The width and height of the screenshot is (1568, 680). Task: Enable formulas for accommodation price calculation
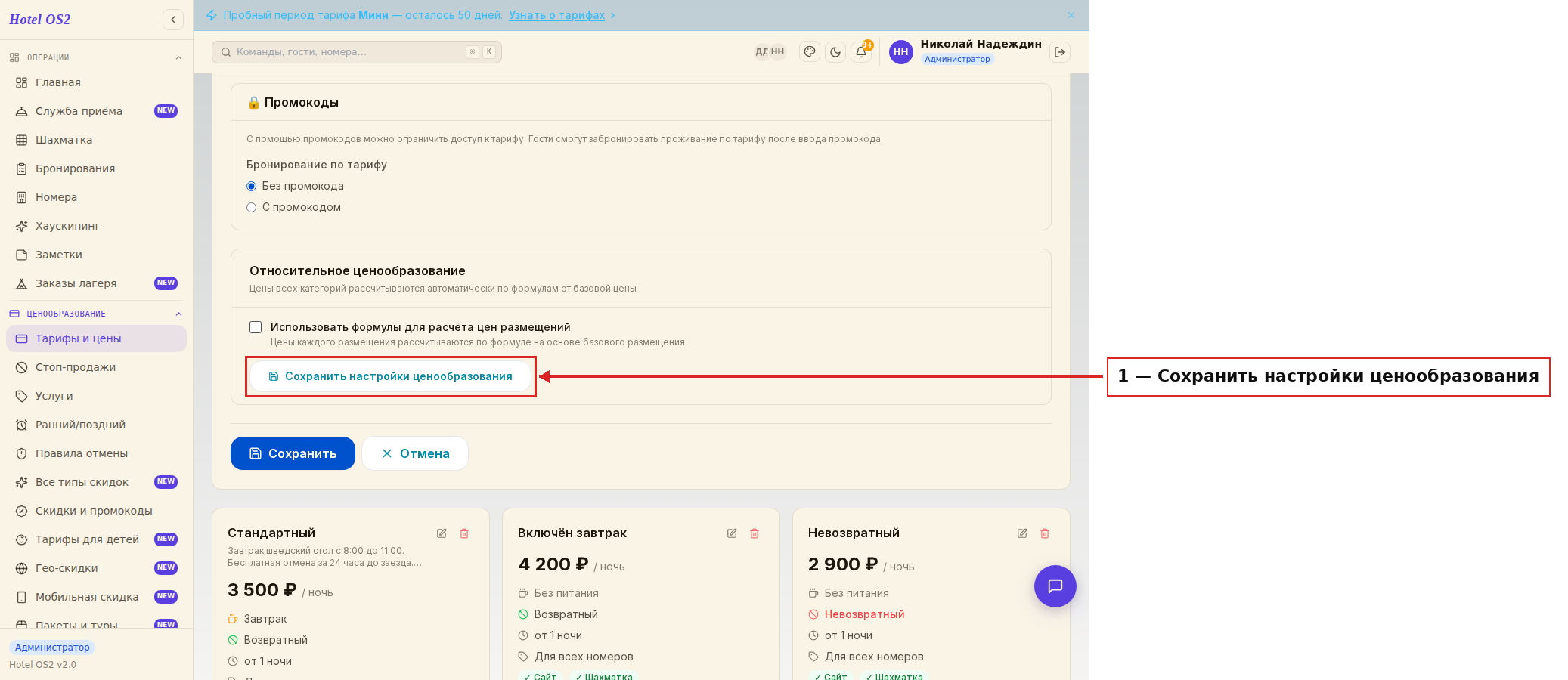[256, 327]
